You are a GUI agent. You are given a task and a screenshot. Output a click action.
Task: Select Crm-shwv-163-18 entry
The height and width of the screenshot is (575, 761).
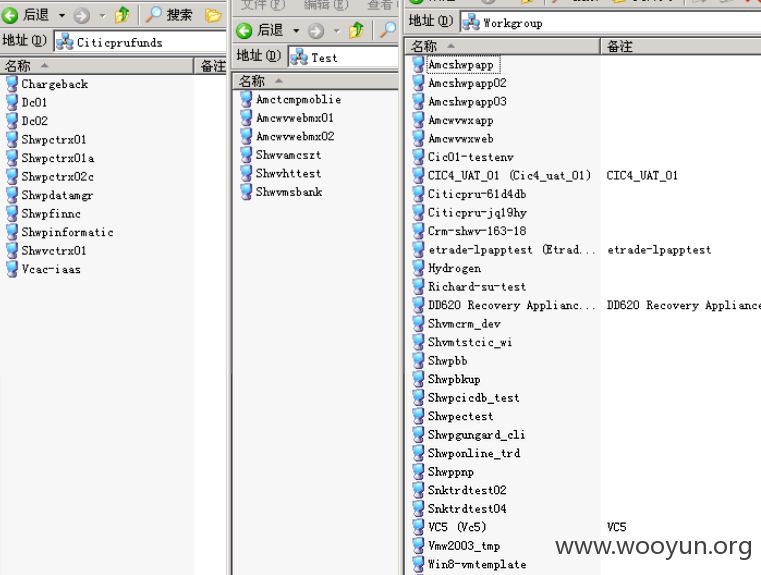pyautogui.click(x=477, y=231)
